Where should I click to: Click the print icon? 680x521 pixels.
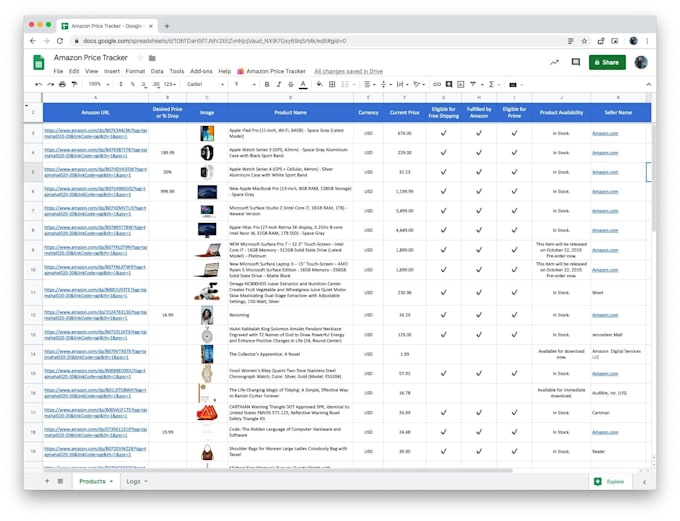click(x=62, y=84)
